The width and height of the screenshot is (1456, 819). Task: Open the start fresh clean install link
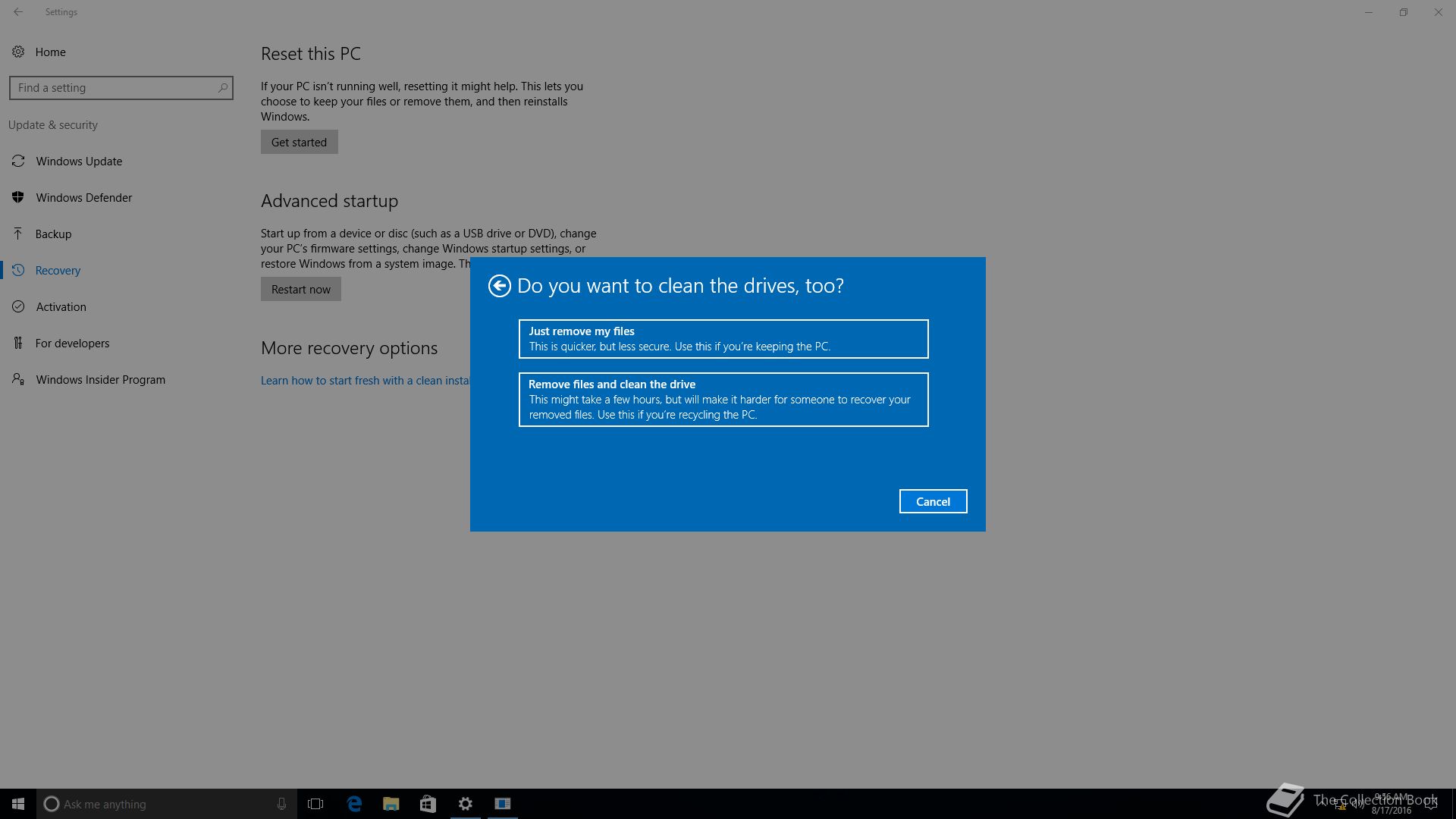(x=365, y=381)
